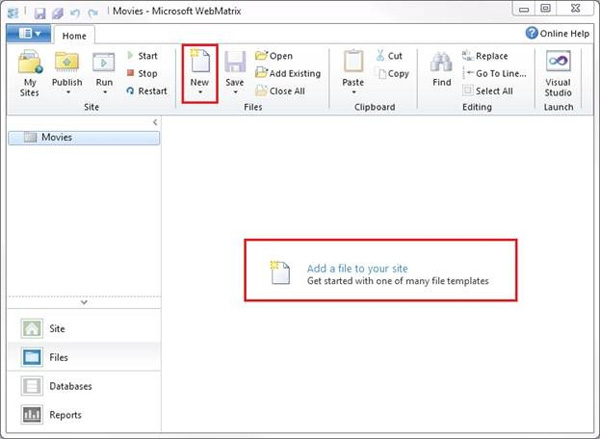Viewport: 600px width, 439px height.
Task: Switch to the Reports workspace
Action: coord(84,415)
